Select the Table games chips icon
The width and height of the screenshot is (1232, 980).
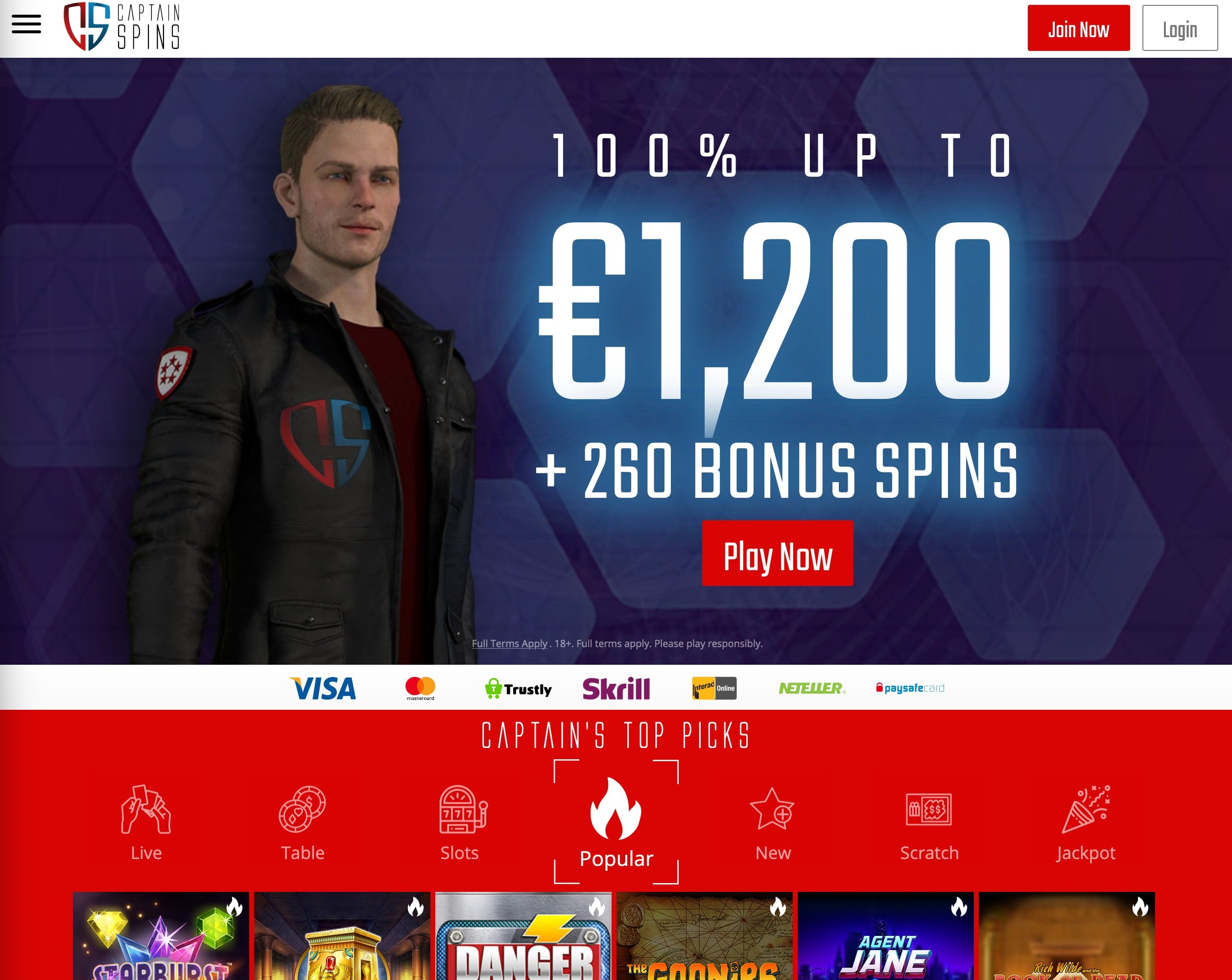coord(302,809)
